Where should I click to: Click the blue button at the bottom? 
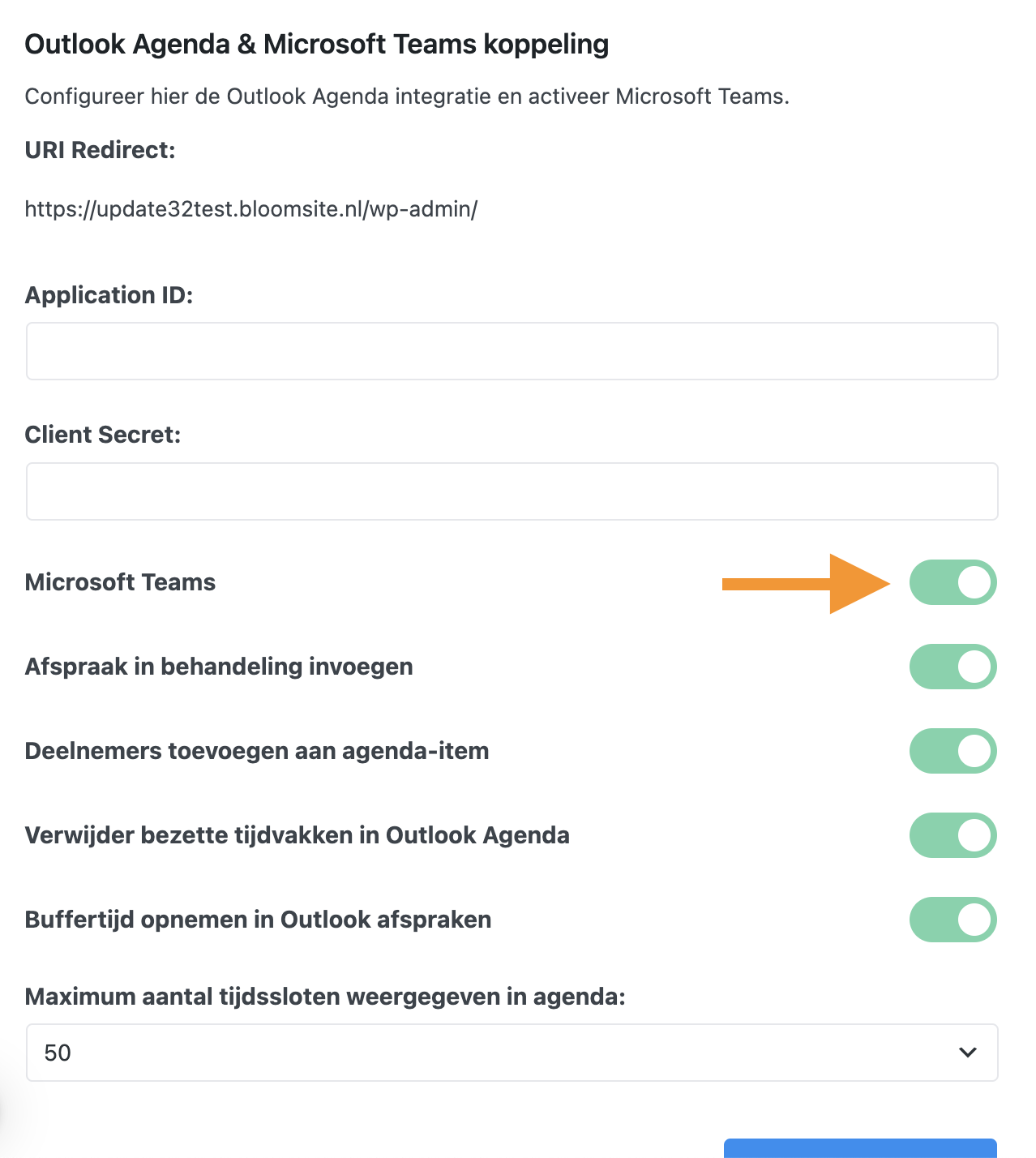tap(860, 1148)
